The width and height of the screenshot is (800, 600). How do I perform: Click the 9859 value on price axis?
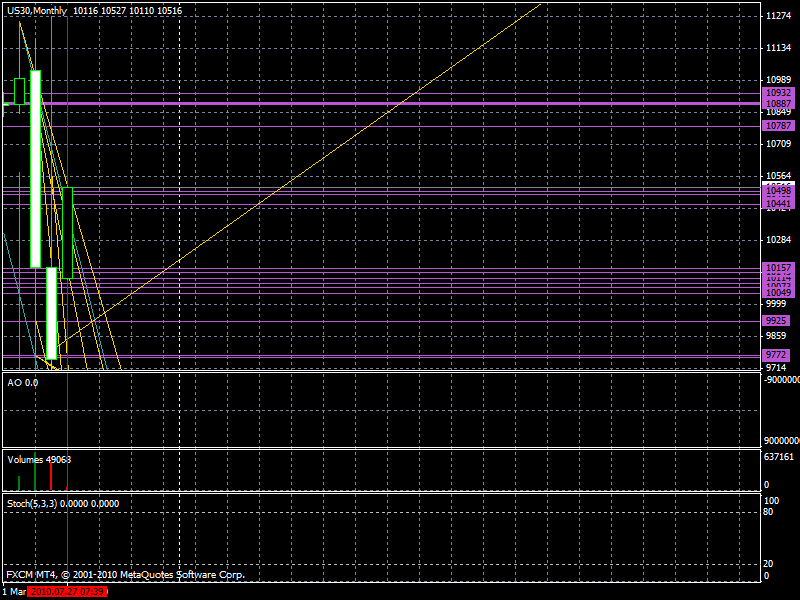coord(776,336)
